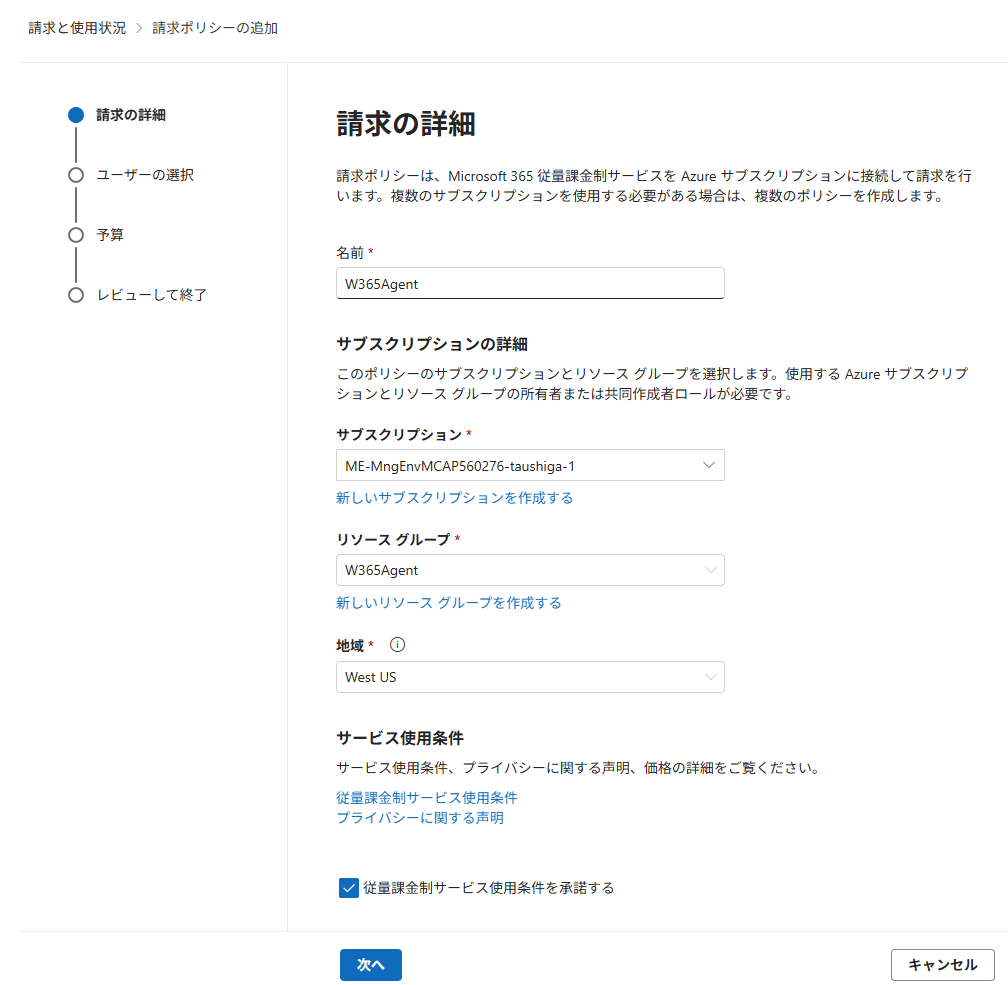Click the empty circle beside ユーザーの選択

coord(76,175)
